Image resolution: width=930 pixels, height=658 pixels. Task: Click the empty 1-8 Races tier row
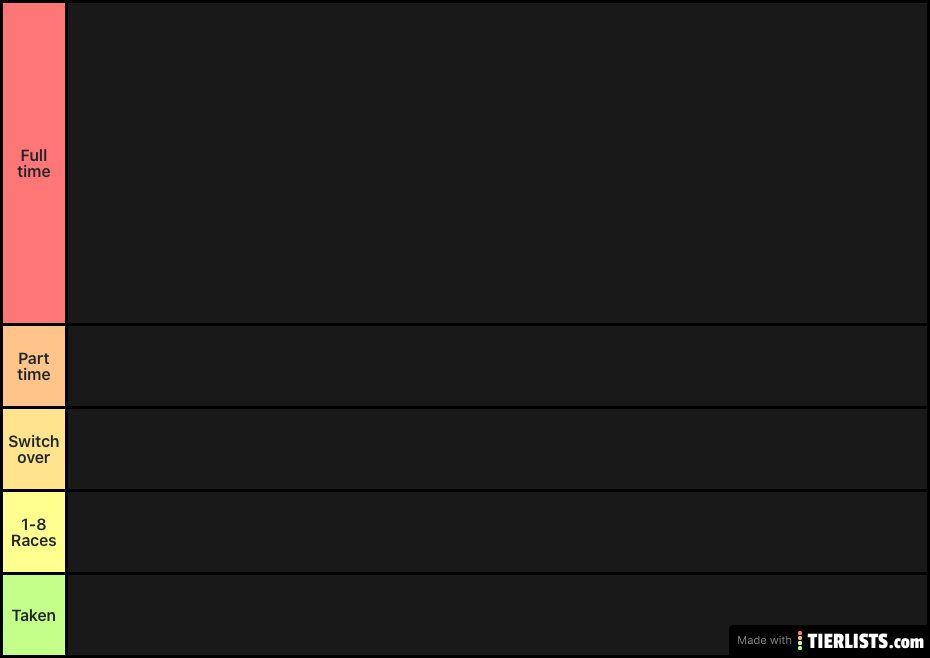497,532
